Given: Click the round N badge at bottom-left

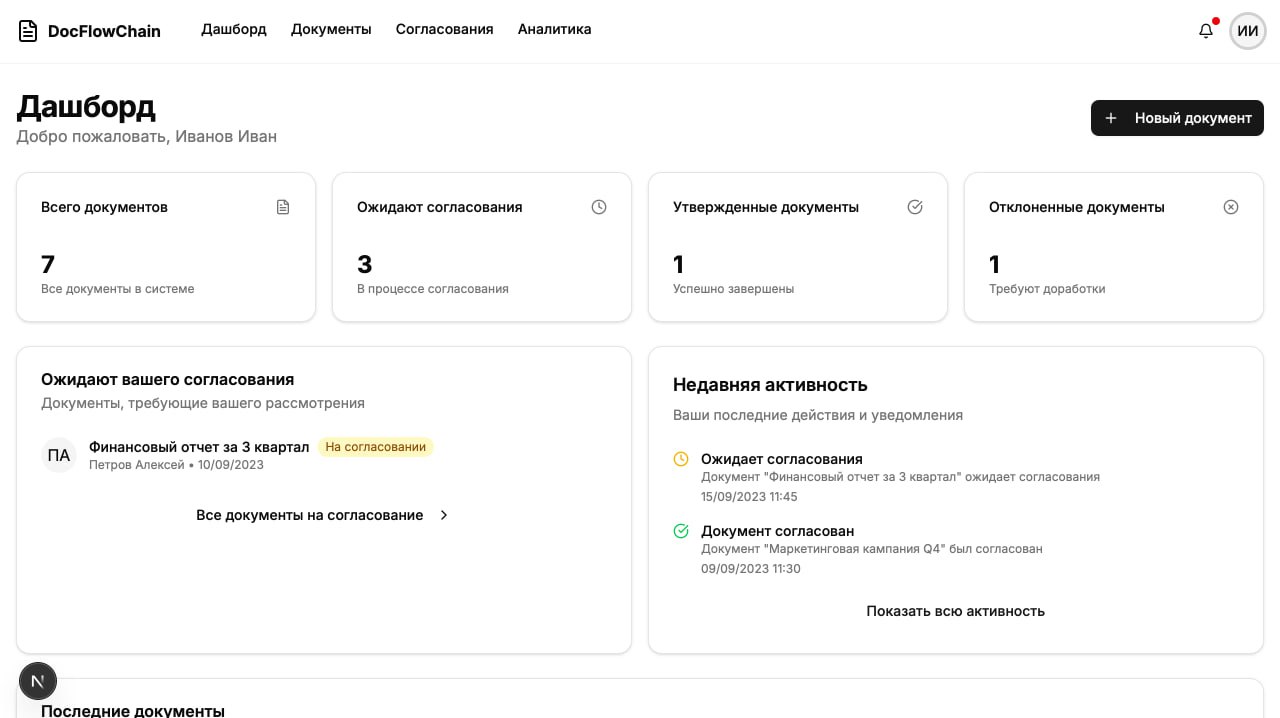Looking at the screenshot, I should [x=38, y=681].
